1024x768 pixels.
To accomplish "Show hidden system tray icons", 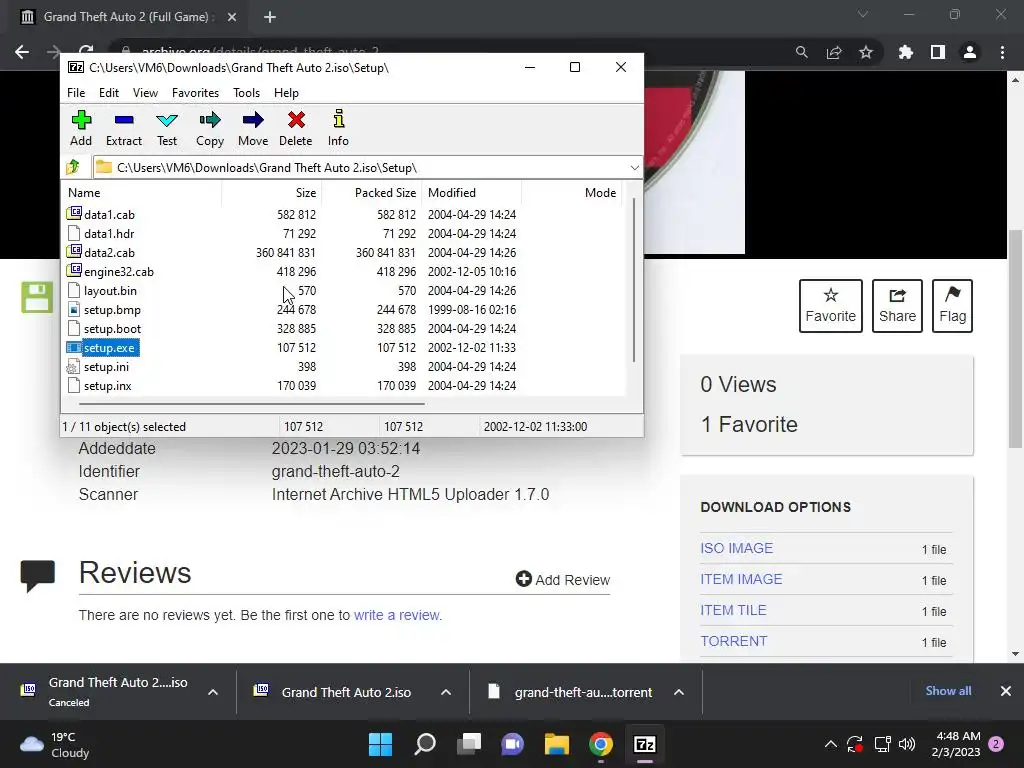I will [x=830, y=744].
